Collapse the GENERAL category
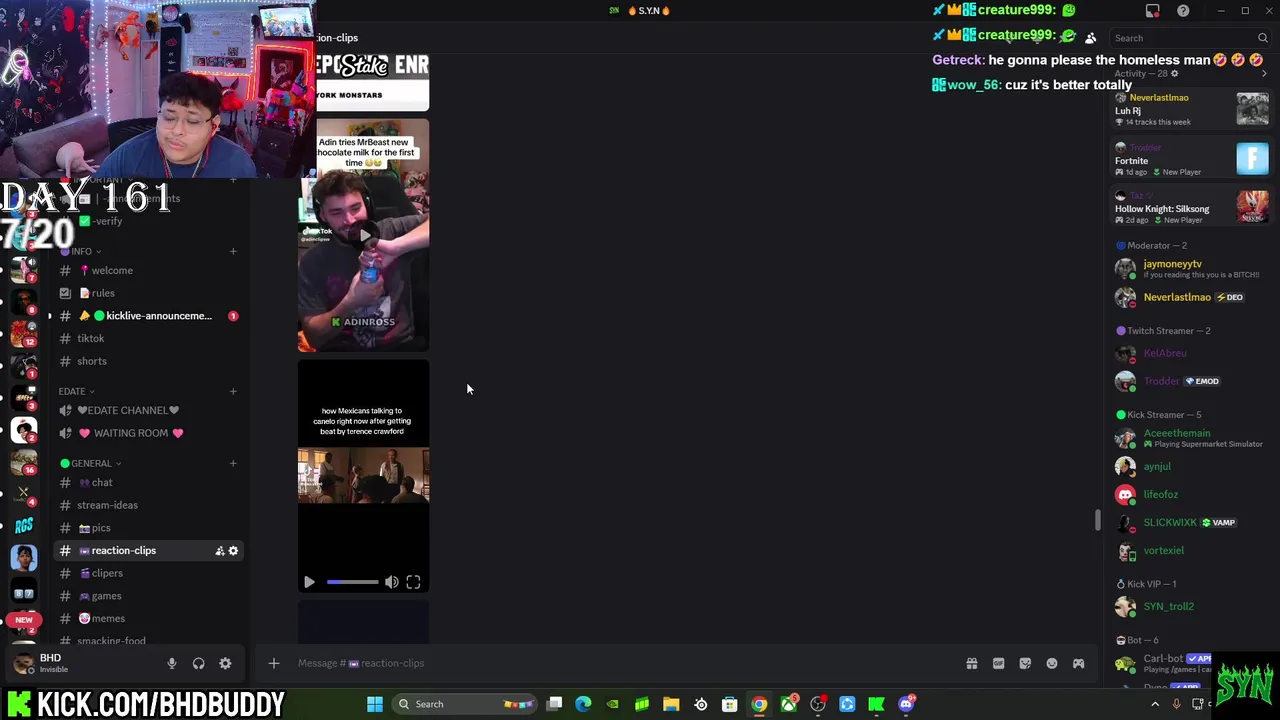This screenshot has height=720, width=1280. [91, 463]
